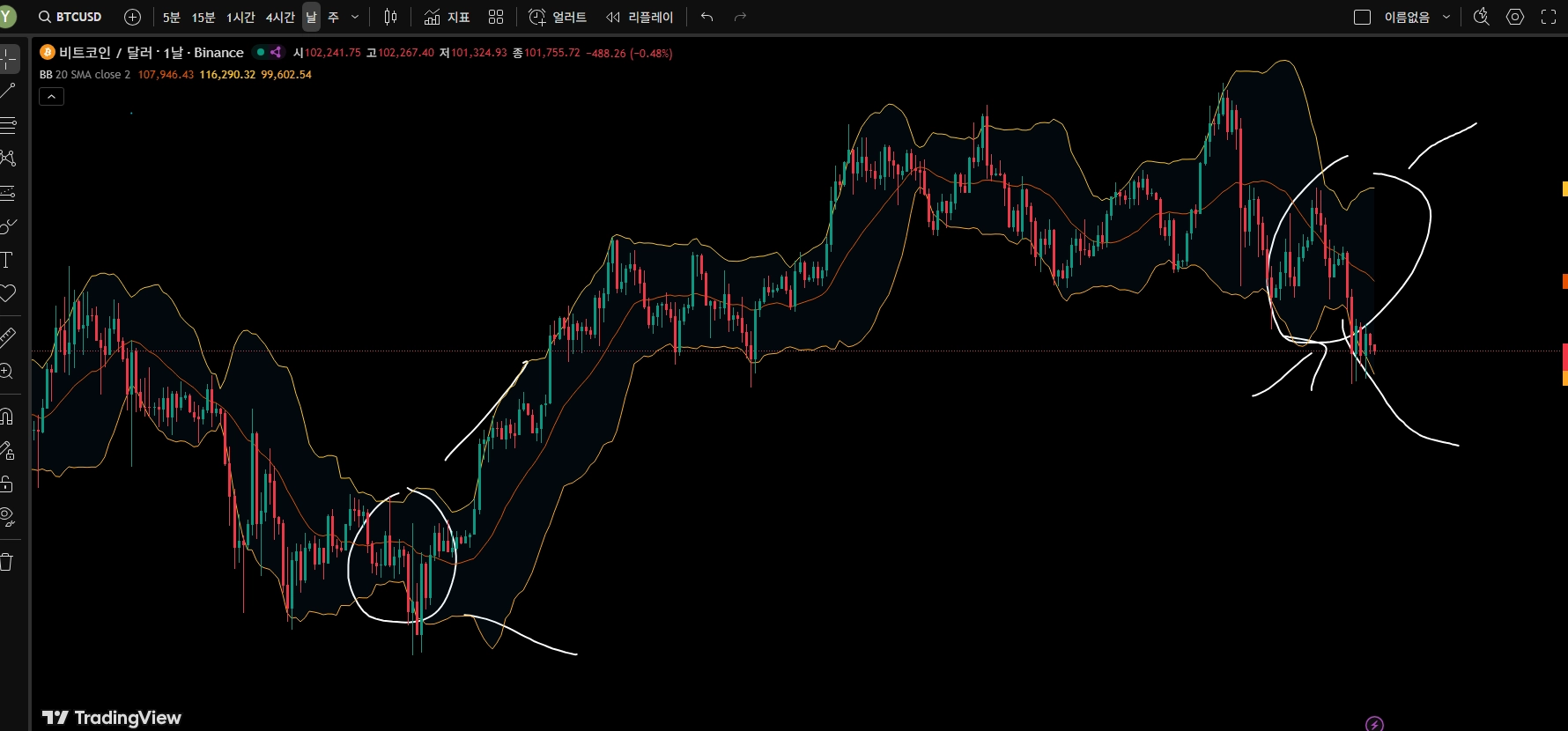Screen dimensions: 1568x731
Task: Create an 얼러트 alert
Action: tap(558, 17)
